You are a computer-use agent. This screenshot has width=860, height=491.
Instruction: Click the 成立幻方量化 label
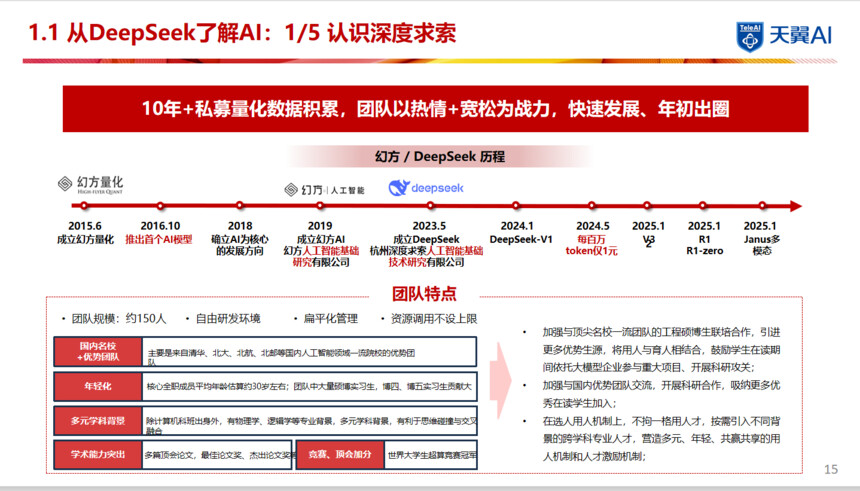click(85, 240)
